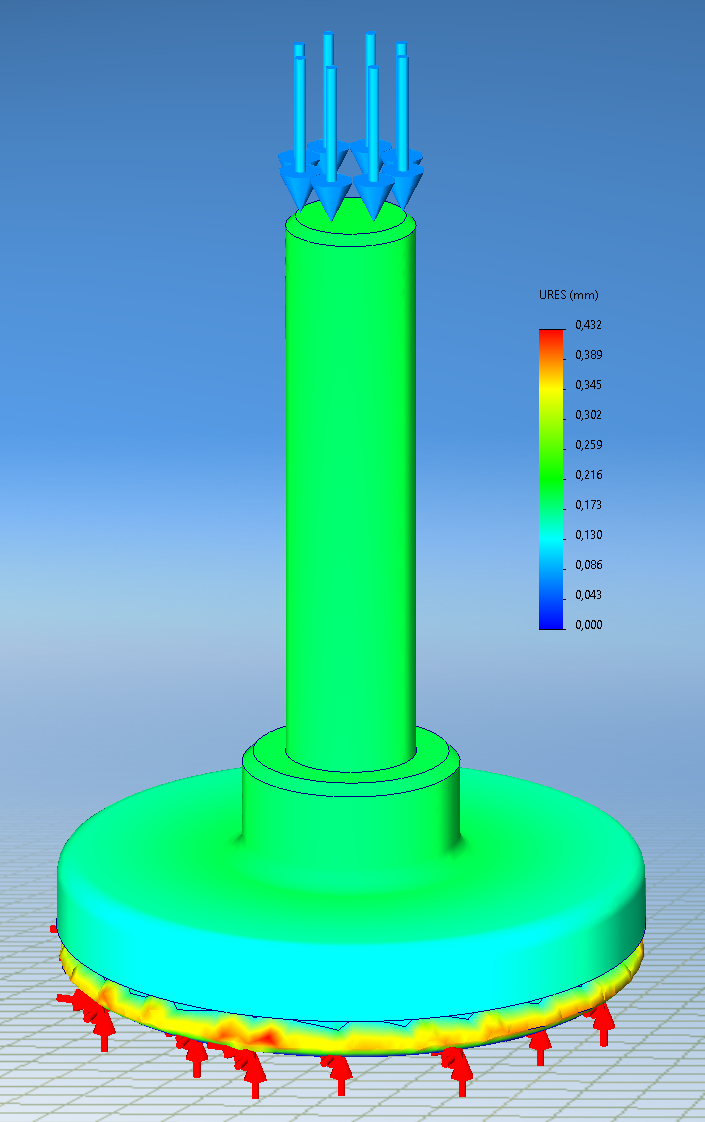The width and height of the screenshot is (705, 1122).
Task: Click the 0,389 legend label
Action: pyautogui.click(x=588, y=355)
